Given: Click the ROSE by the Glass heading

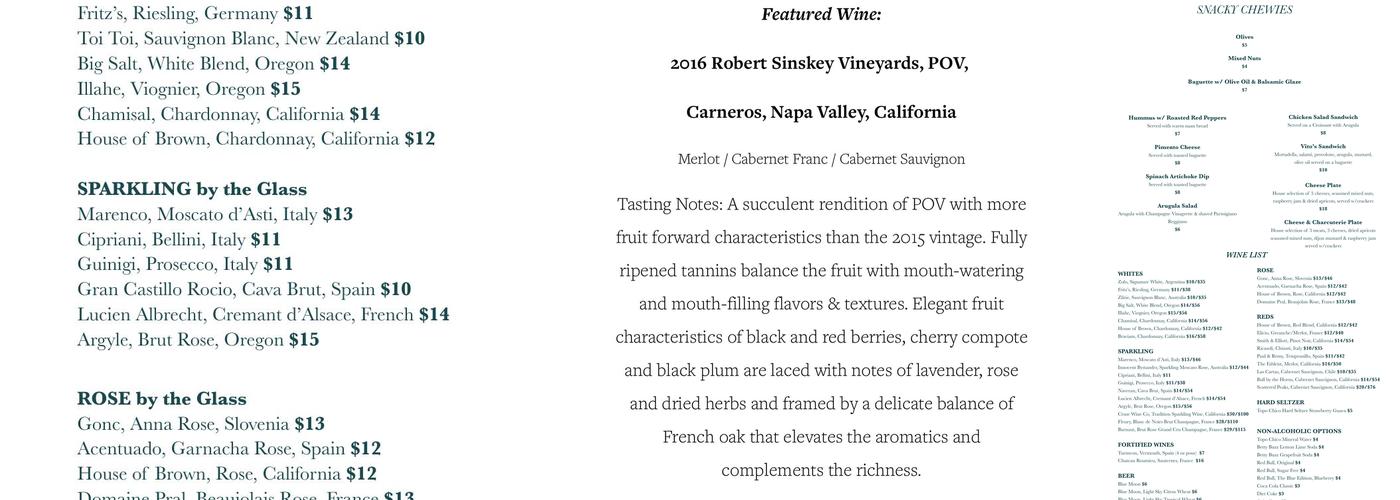Looking at the screenshot, I should pyautogui.click(x=162, y=399).
